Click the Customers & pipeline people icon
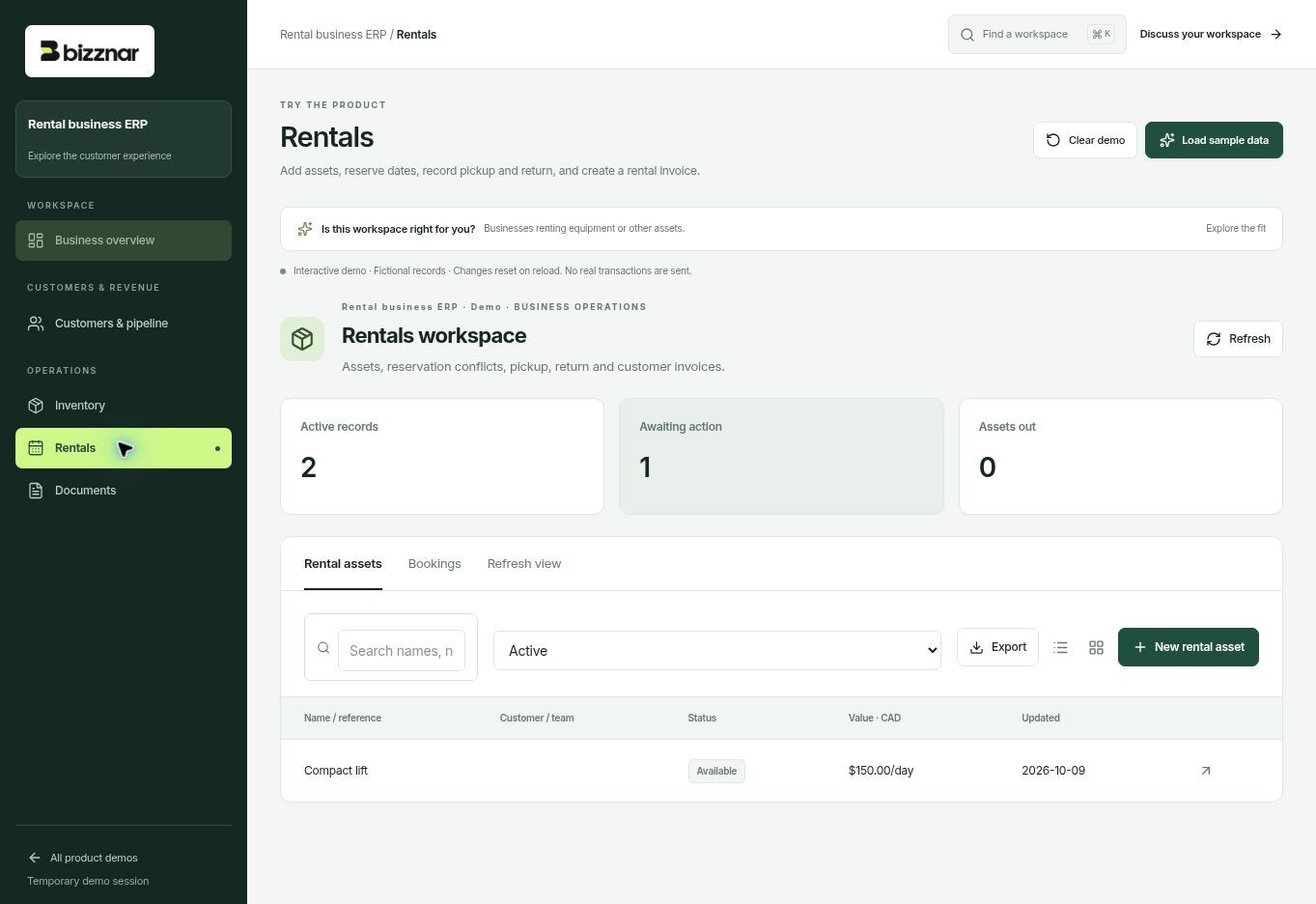Viewport: 1316px width, 904px height. coord(36,324)
